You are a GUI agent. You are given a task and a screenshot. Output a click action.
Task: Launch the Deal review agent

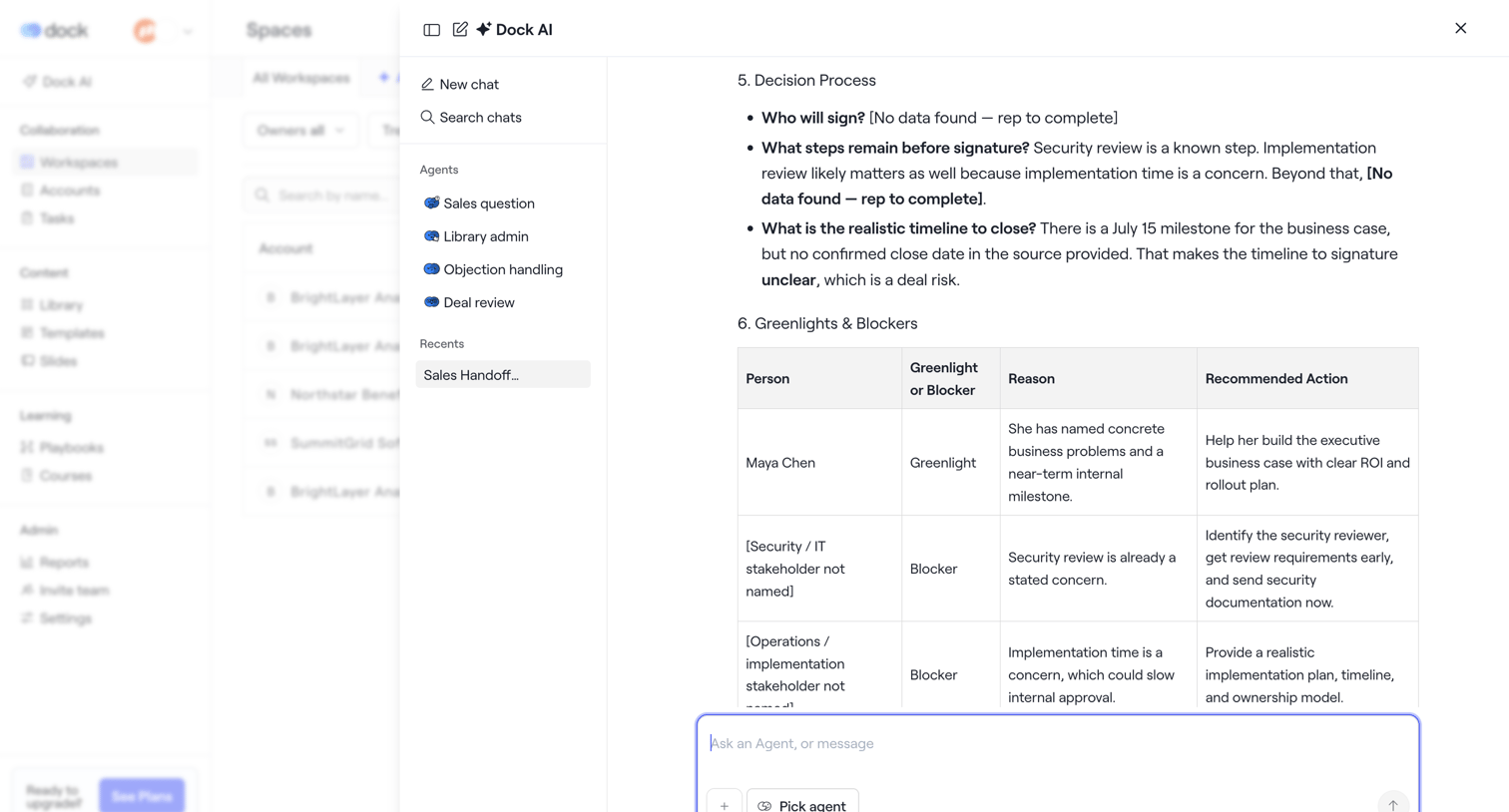(x=469, y=302)
